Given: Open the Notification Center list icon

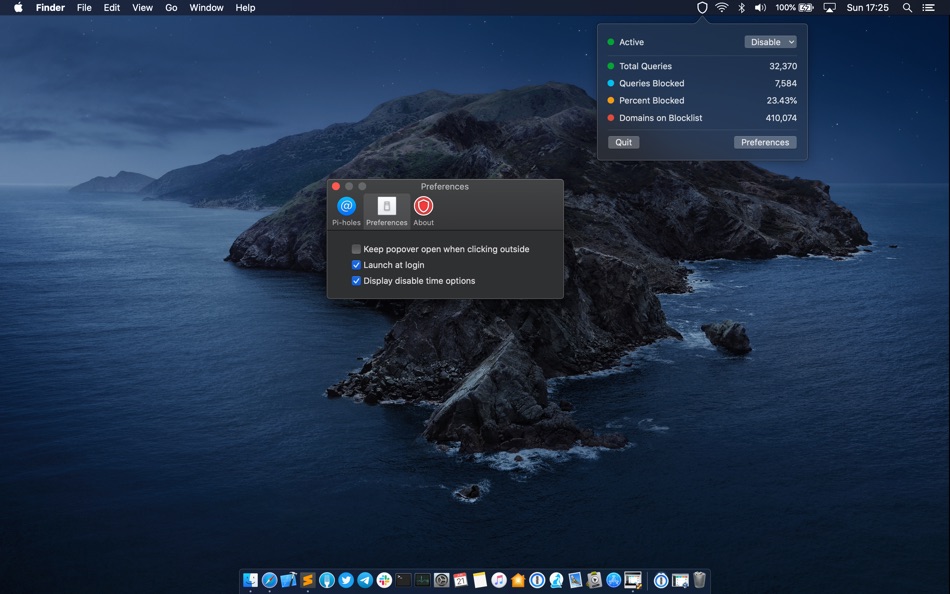Looking at the screenshot, I should pos(929,8).
